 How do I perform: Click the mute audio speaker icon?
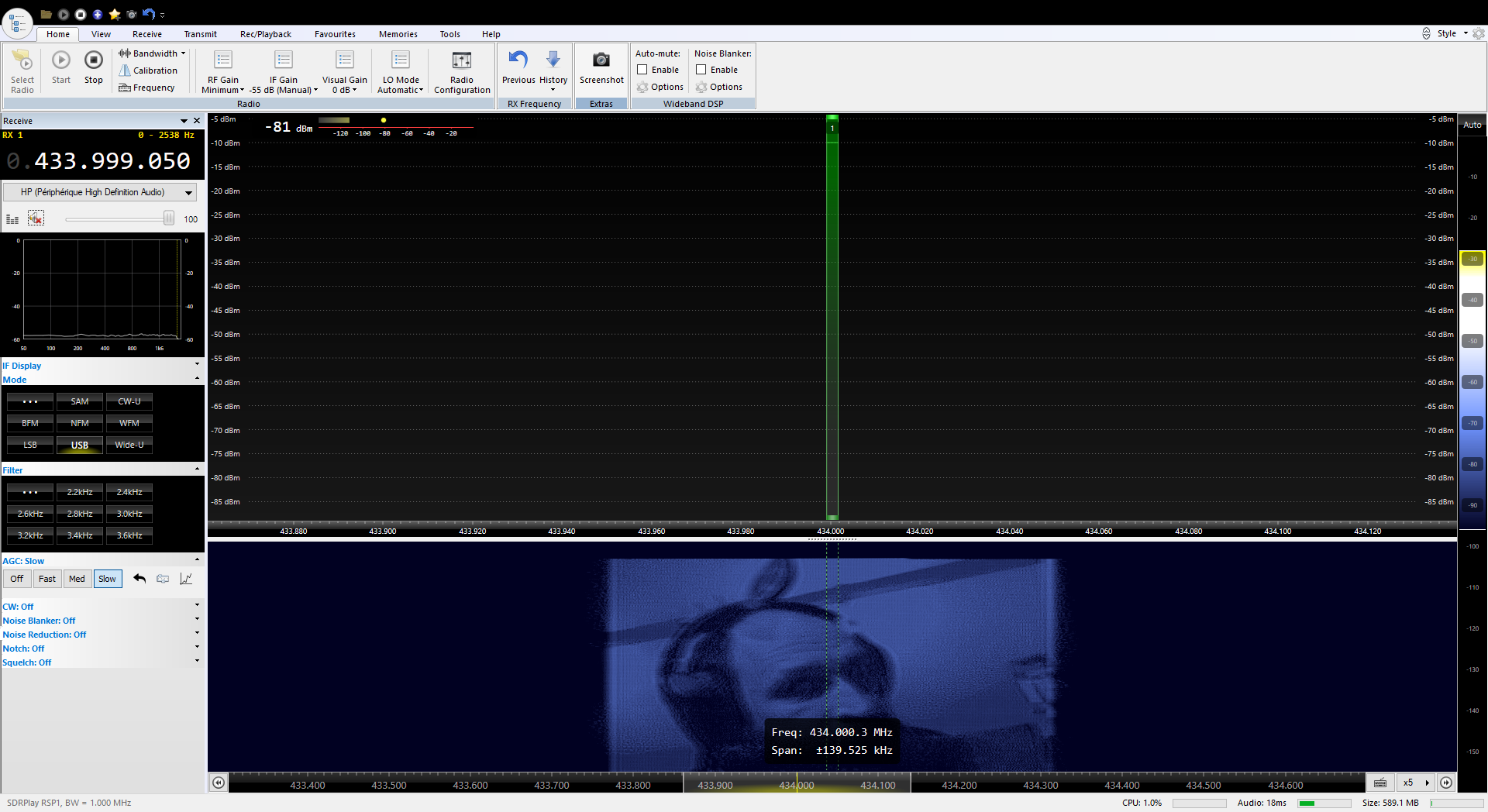pos(36,218)
